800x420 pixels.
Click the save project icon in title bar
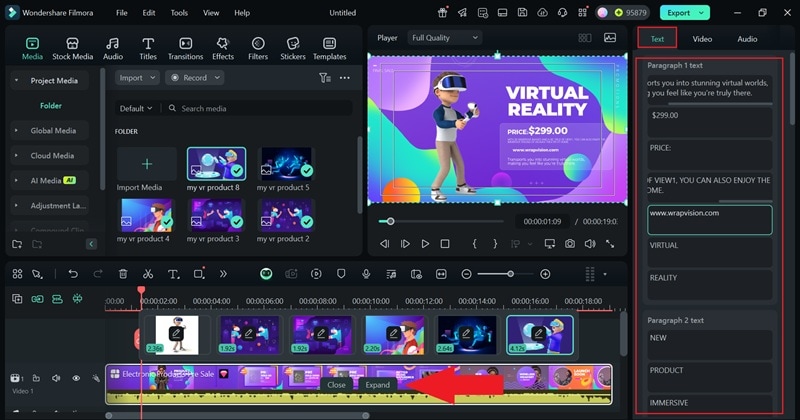[x=522, y=13]
